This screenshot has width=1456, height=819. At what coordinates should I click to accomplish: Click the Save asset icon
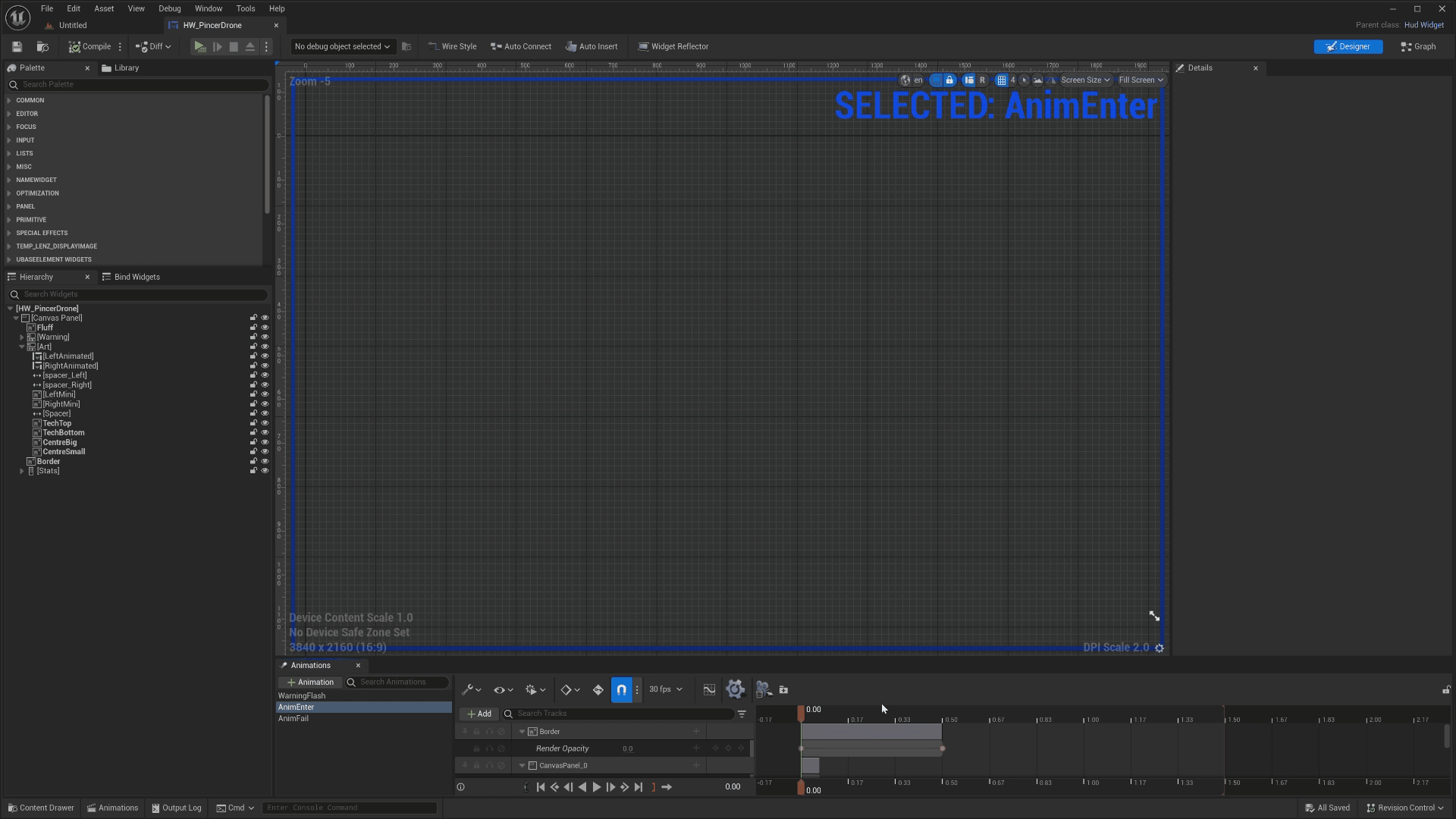tap(17, 47)
